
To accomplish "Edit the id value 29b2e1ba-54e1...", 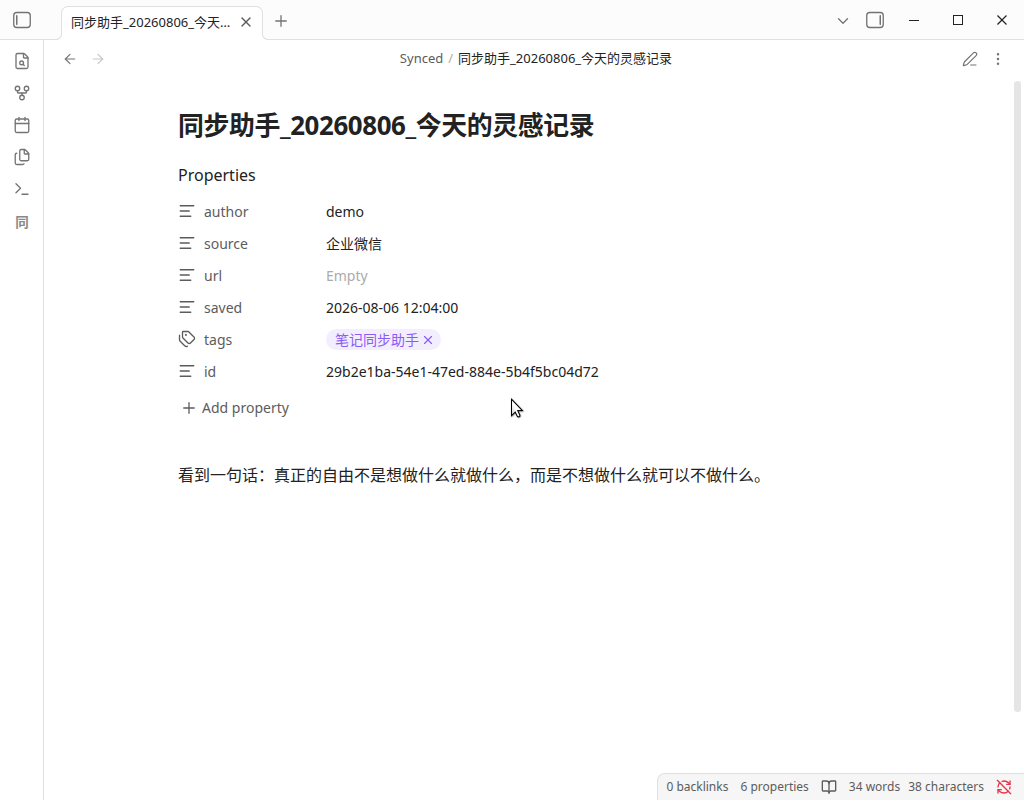I will point(462,372).
